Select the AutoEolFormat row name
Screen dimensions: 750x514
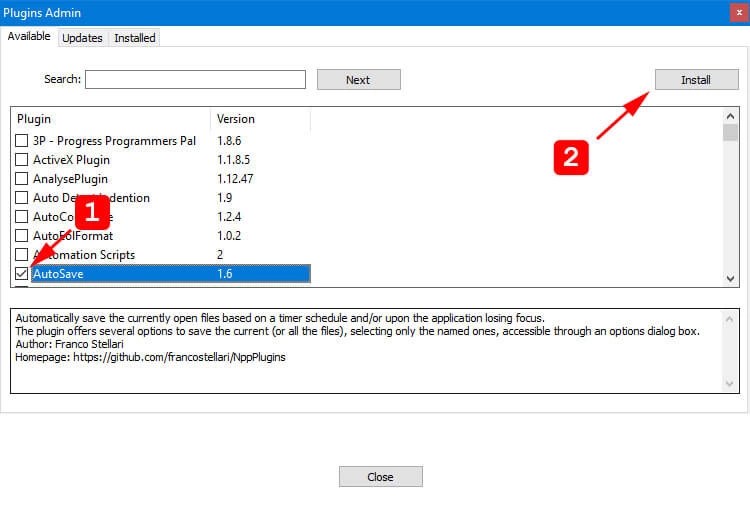coord(73,236)
